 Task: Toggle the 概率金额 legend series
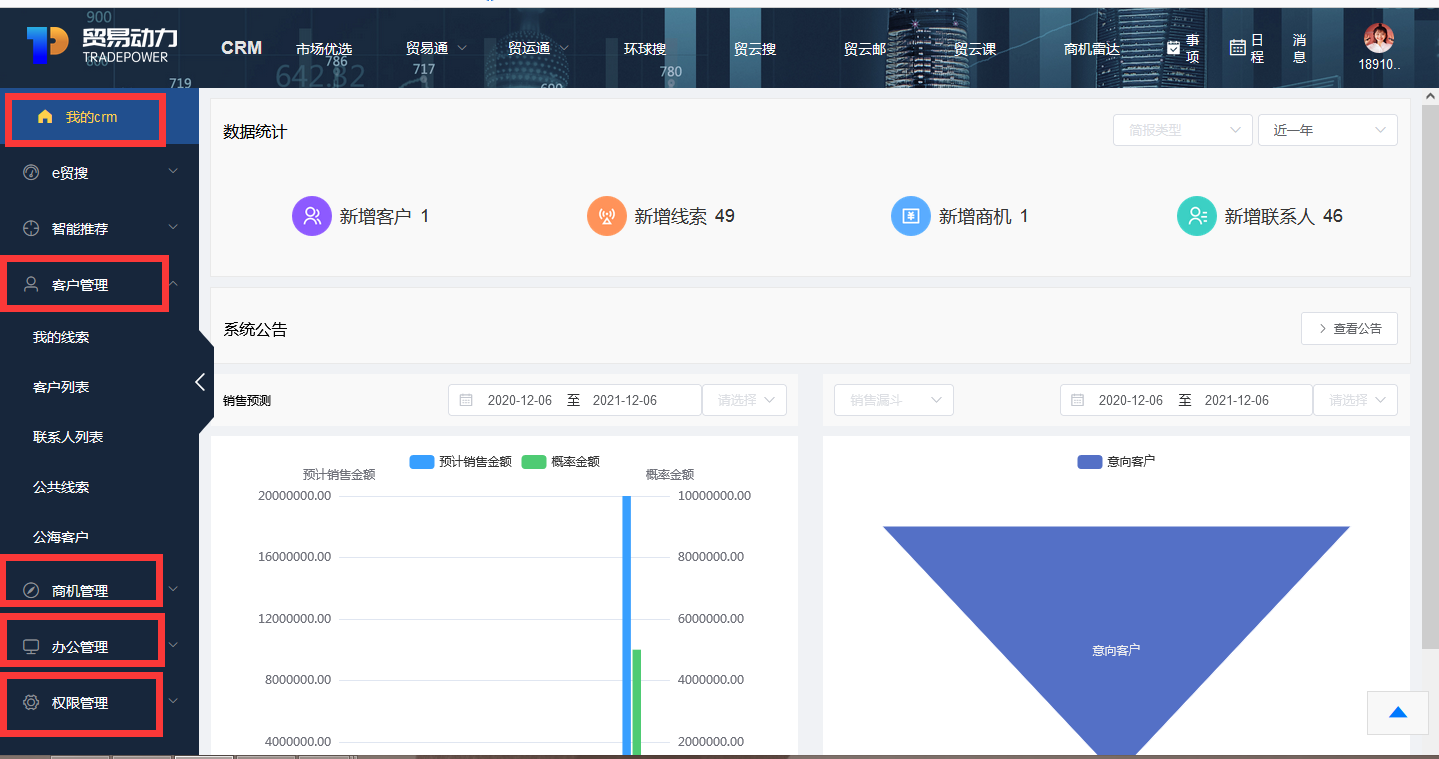coord(561,462)
